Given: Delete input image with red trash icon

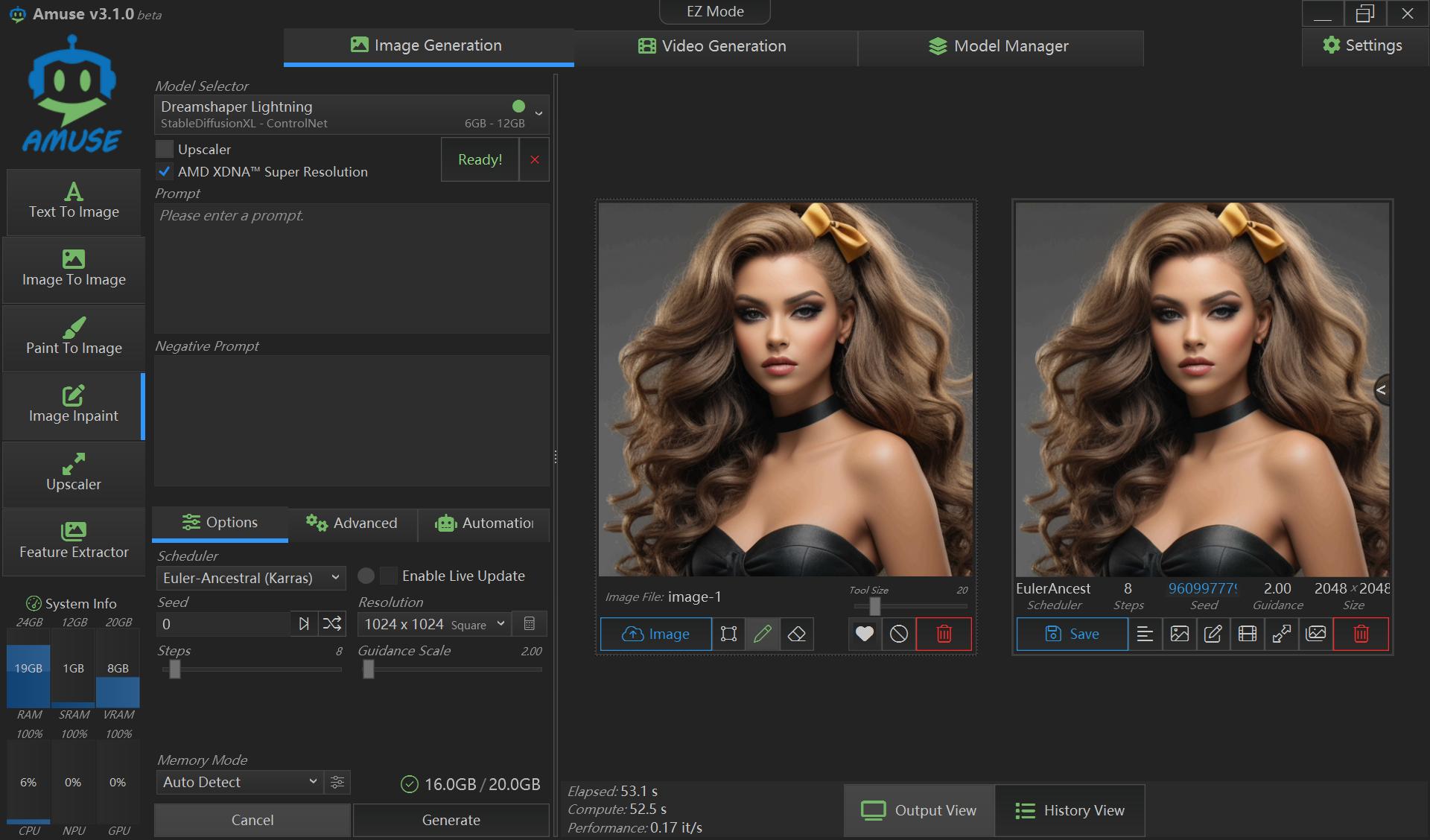Looking at the screenshot, I should click(943, 634).
